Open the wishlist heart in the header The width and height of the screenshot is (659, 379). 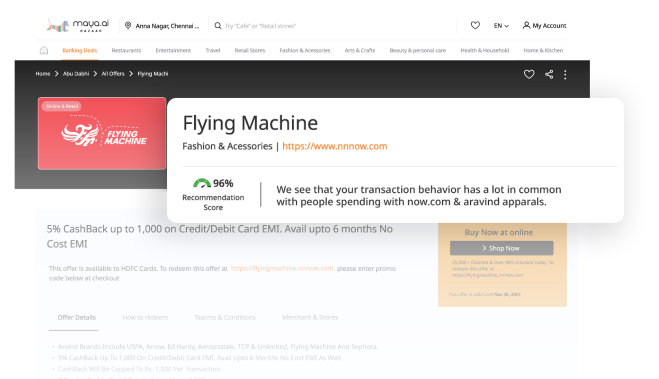(x=475, y=26)
